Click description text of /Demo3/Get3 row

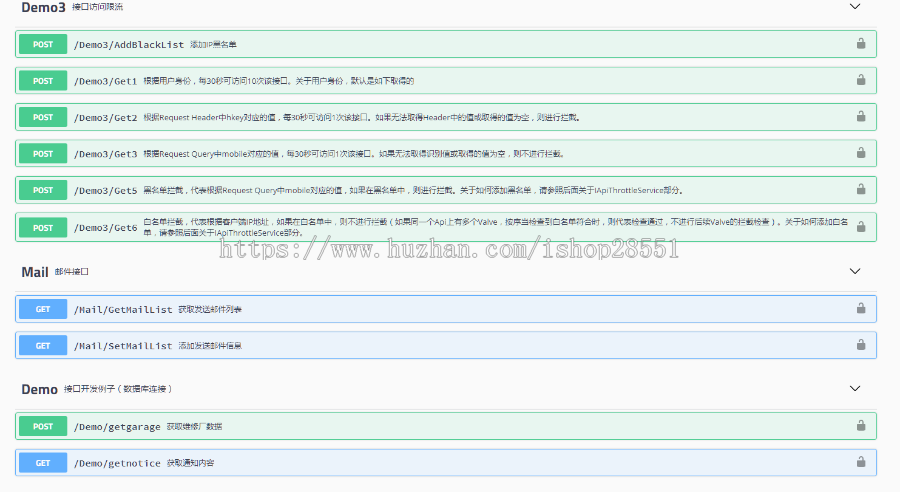[x=354, y=154]
